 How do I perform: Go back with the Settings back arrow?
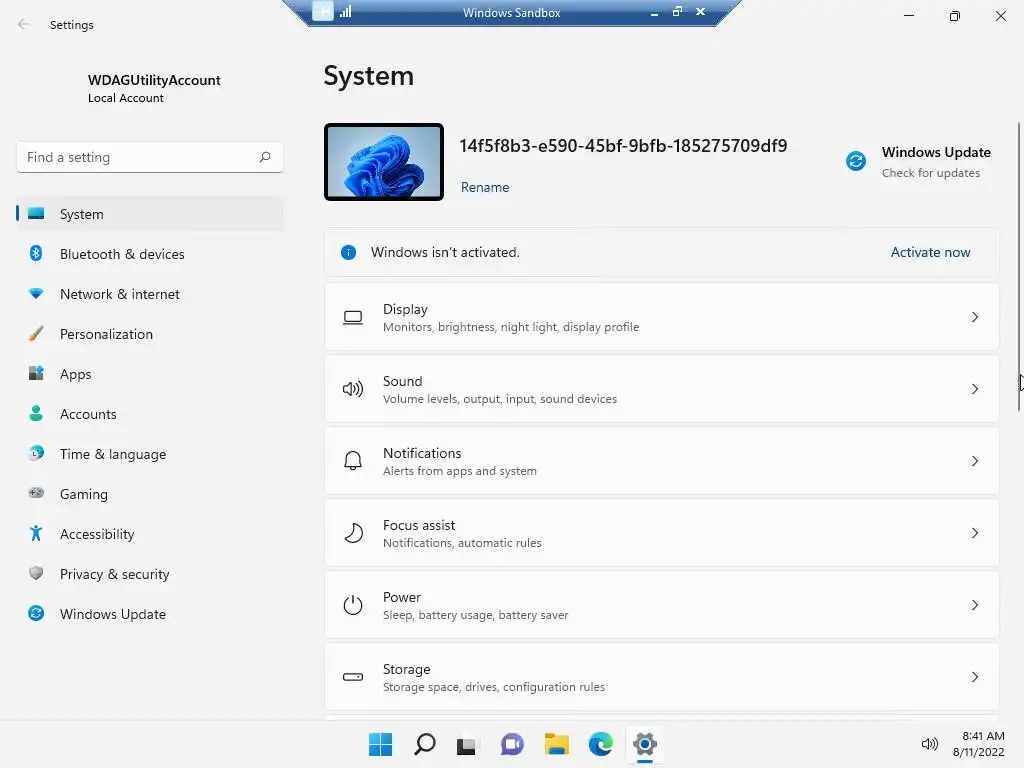coord(24,24)
